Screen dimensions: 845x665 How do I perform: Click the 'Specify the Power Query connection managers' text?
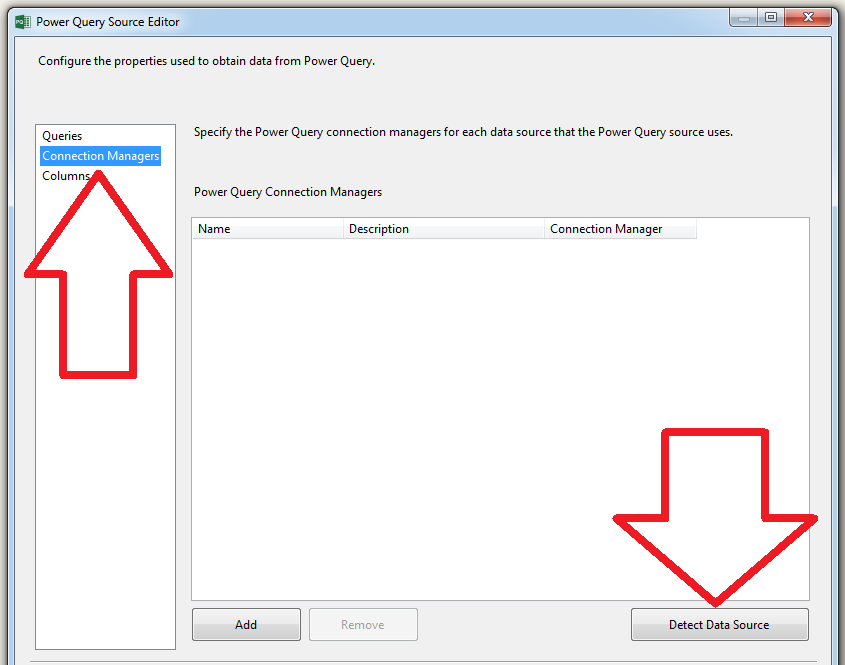tap(463, 132)
